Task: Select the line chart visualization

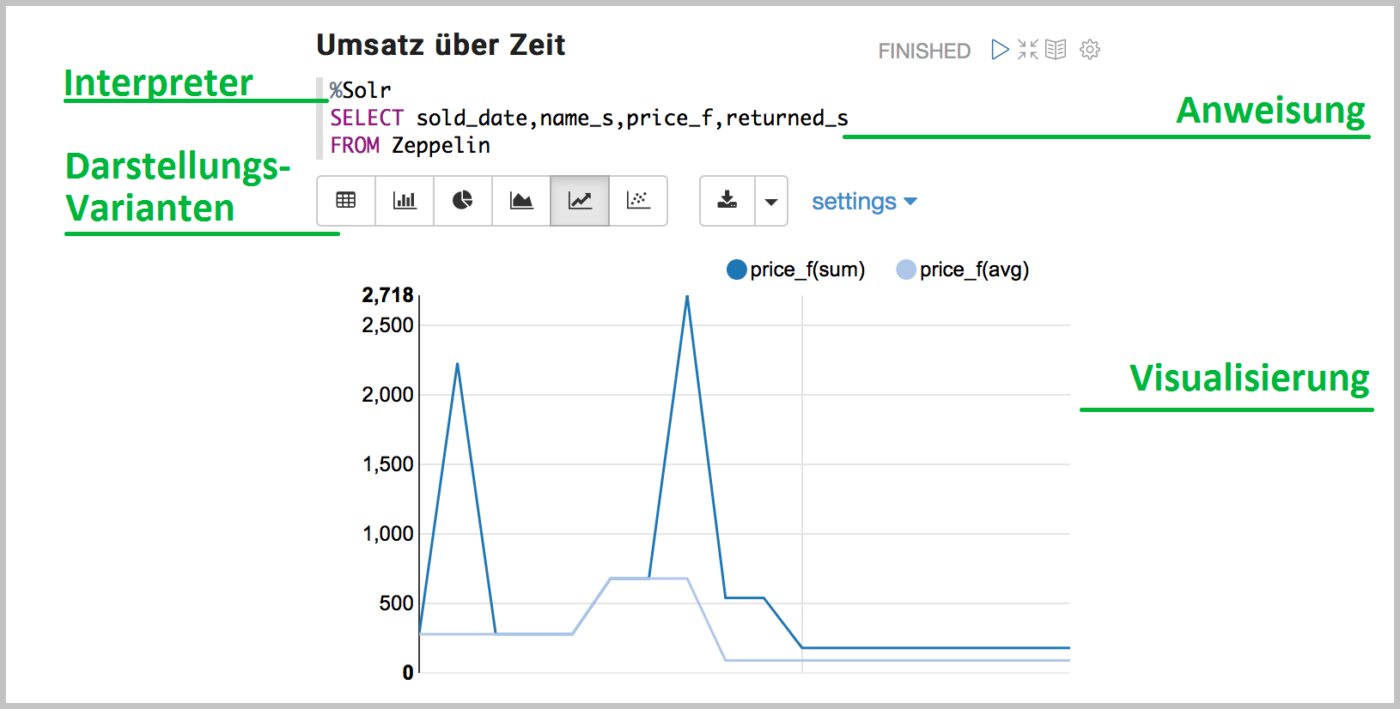Action: [x=580, y=201]
